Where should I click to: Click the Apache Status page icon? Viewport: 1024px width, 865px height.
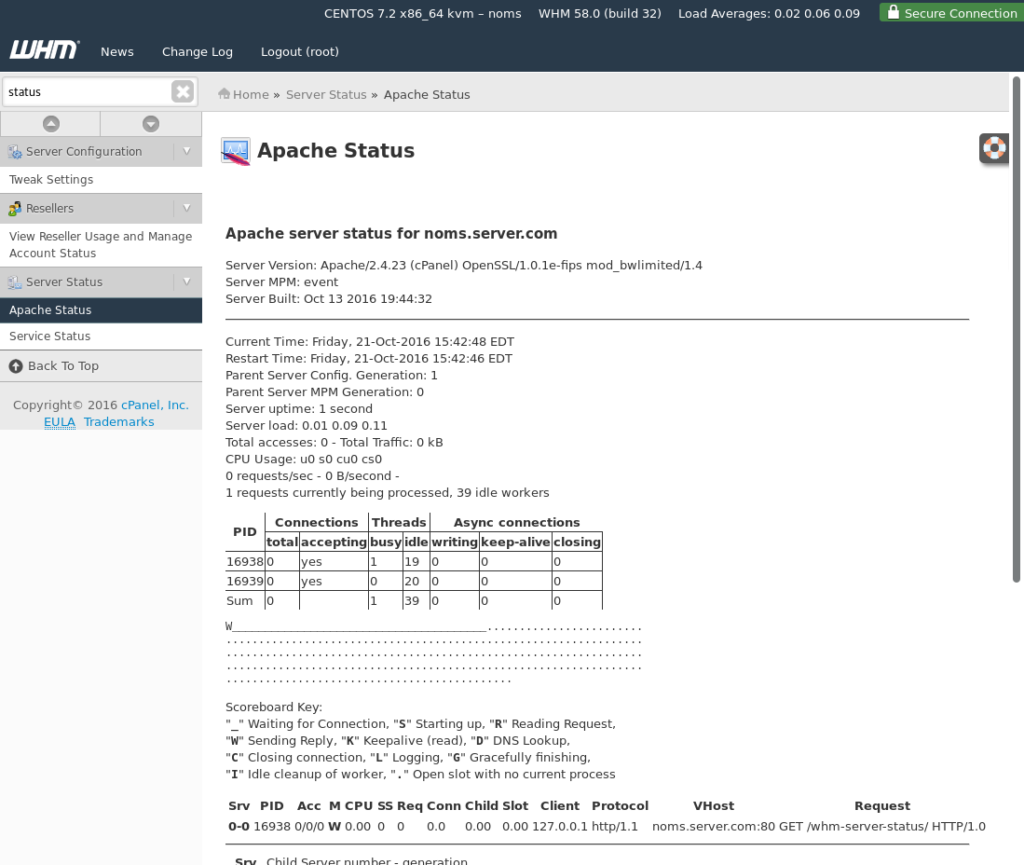[x=236, y=151]
